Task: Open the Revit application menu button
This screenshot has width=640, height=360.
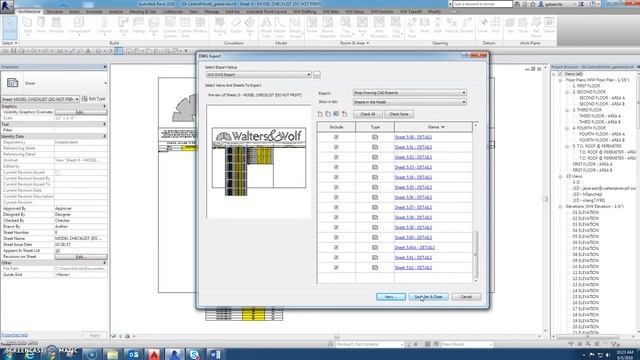Action: tap(7, 6)
